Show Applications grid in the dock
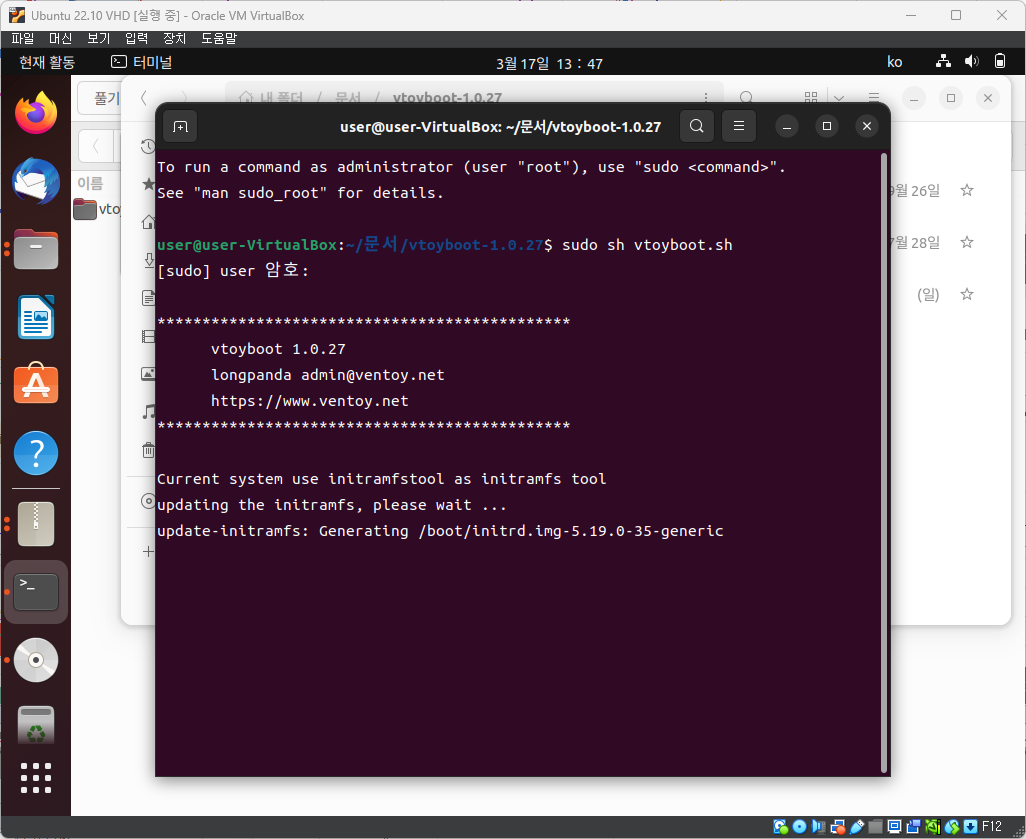This screenshot has width=1026, height=839. [36, 778]
